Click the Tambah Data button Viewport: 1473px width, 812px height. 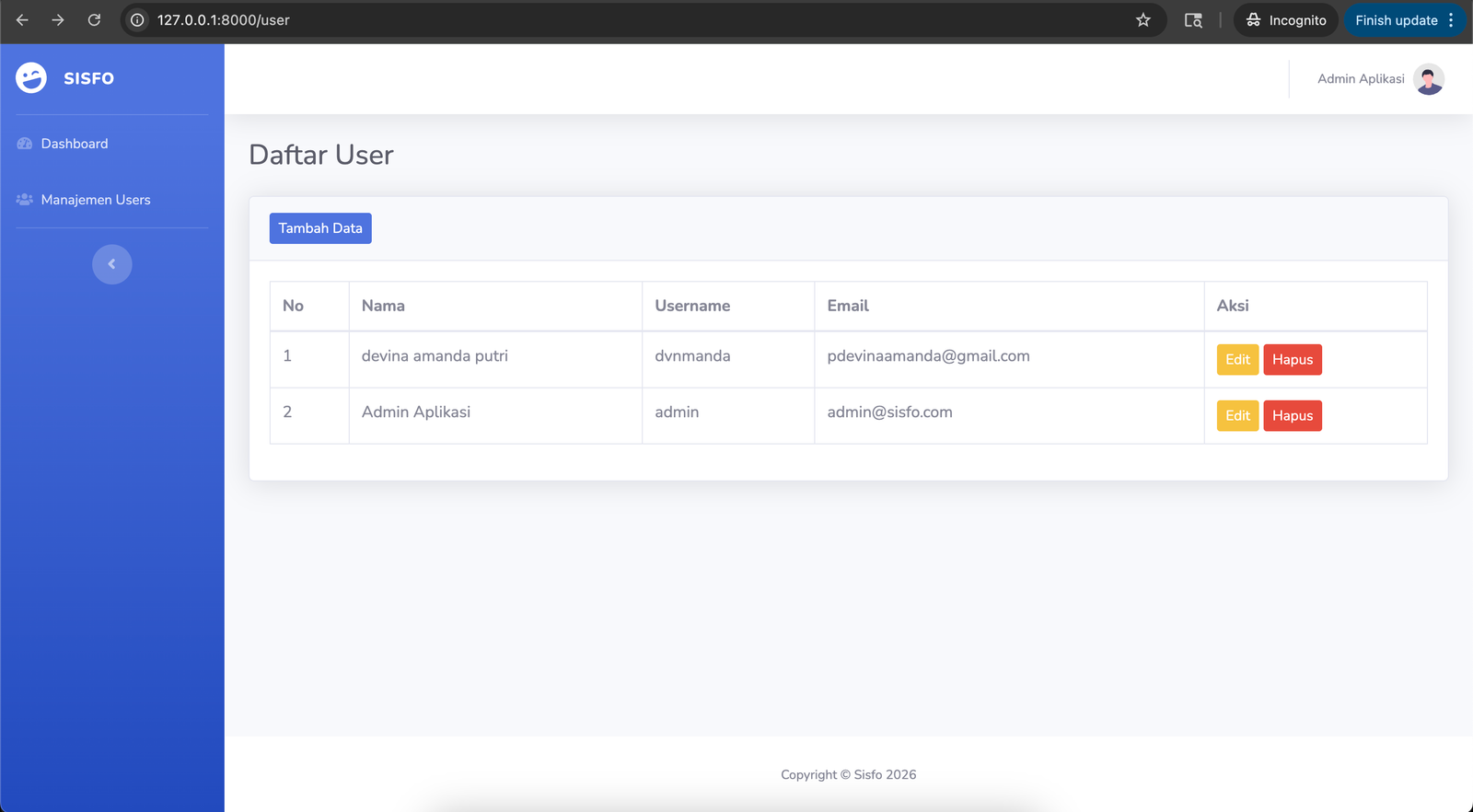pyautogui.click(x=320, y=228)
